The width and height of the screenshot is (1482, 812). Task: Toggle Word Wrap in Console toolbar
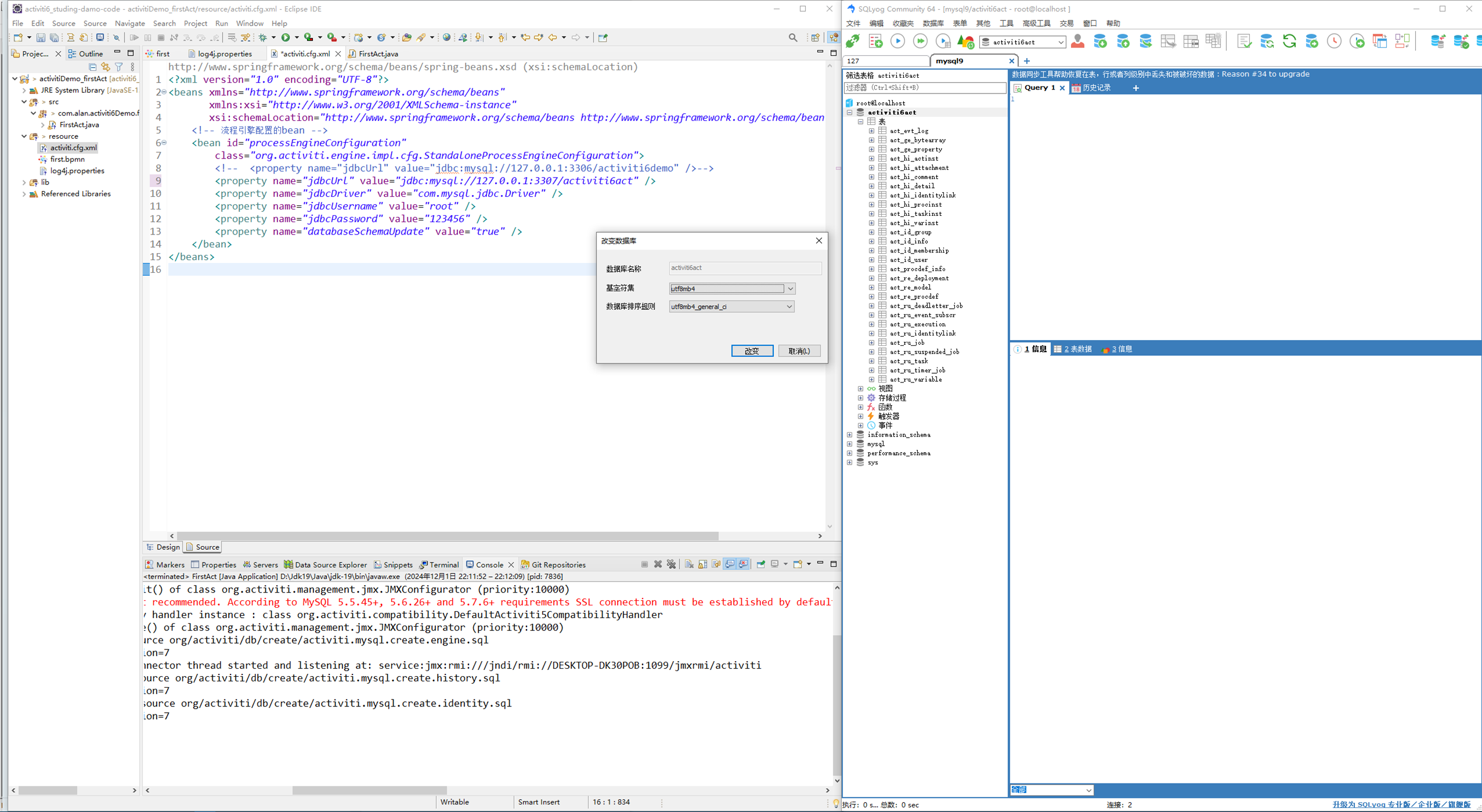pos(716,564)
